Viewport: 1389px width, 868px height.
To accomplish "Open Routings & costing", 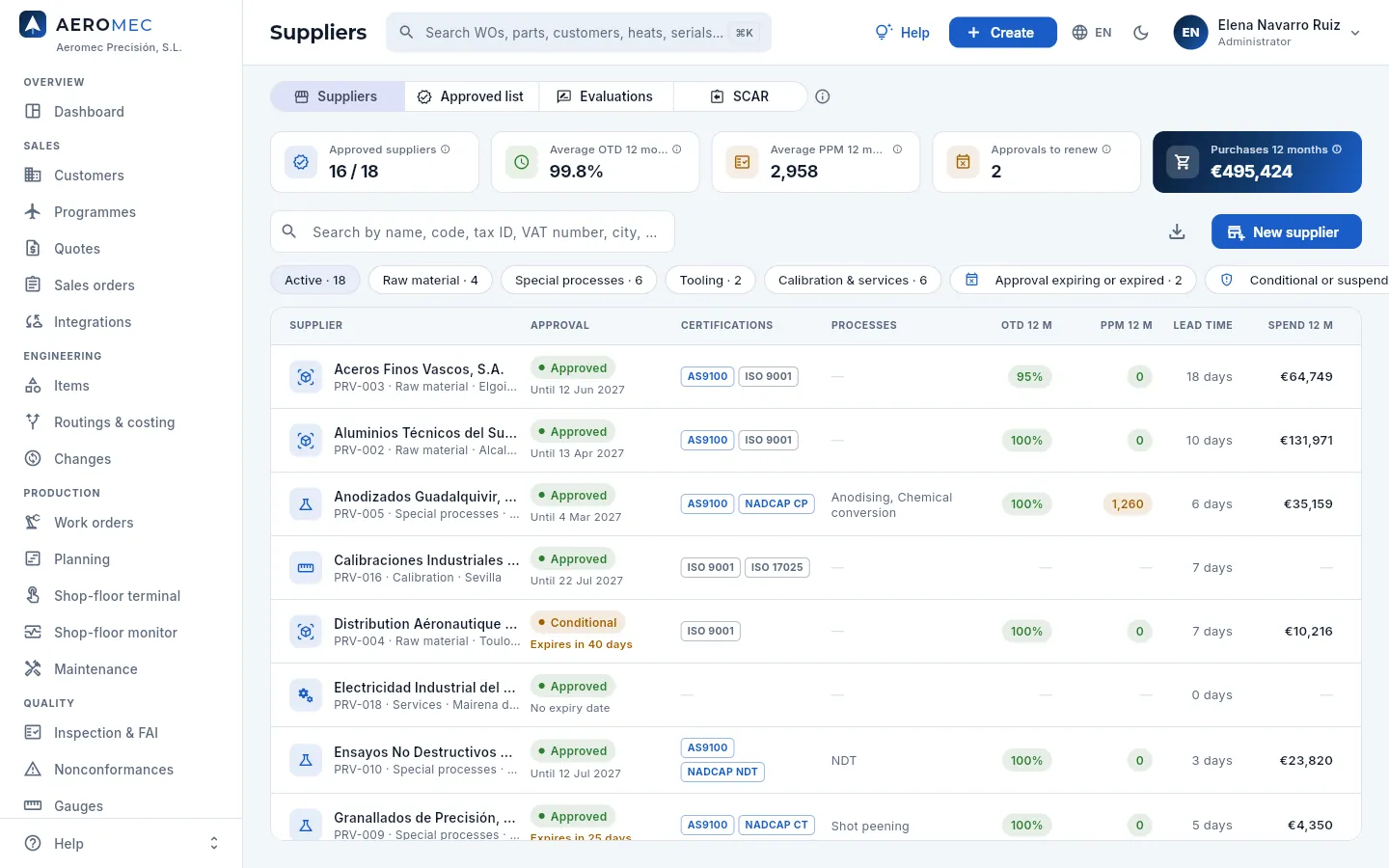I will coord(121,422).
